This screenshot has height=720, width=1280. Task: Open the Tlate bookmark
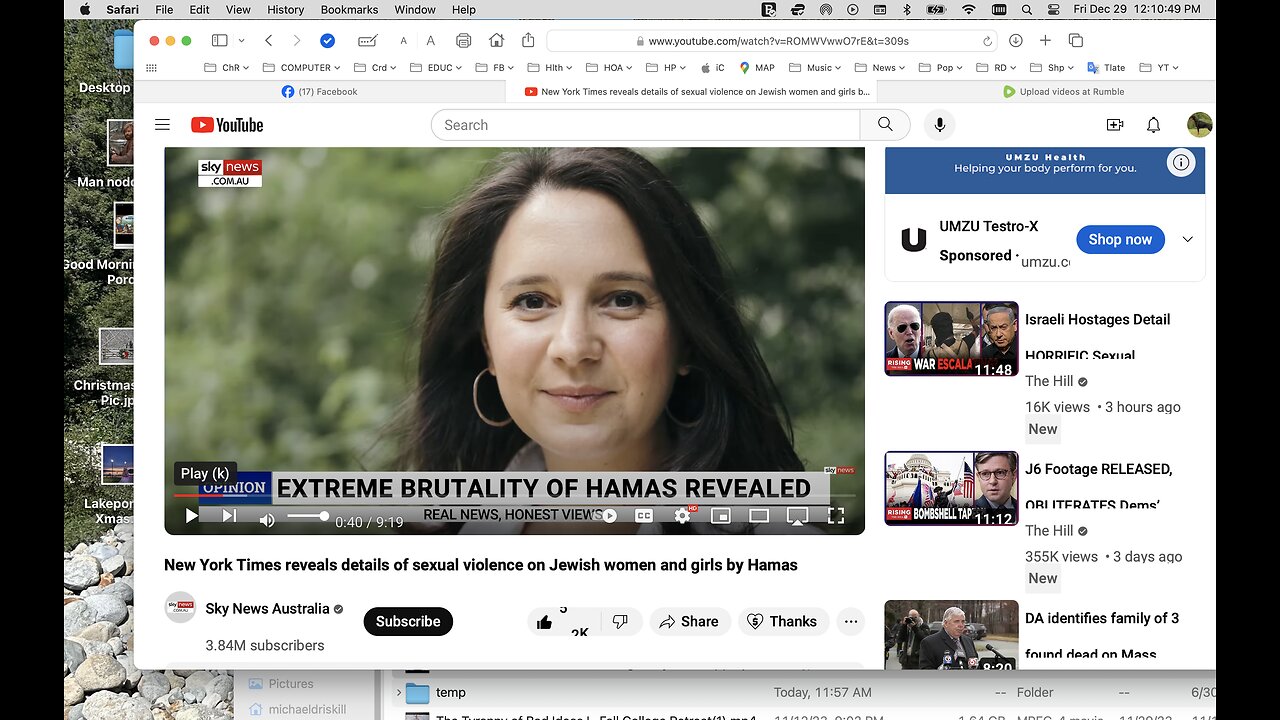point(1106,68)
